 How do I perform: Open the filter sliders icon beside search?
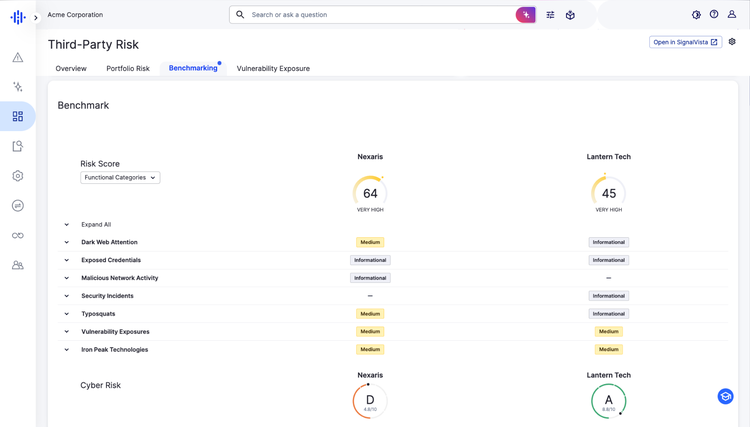(551, 15)
